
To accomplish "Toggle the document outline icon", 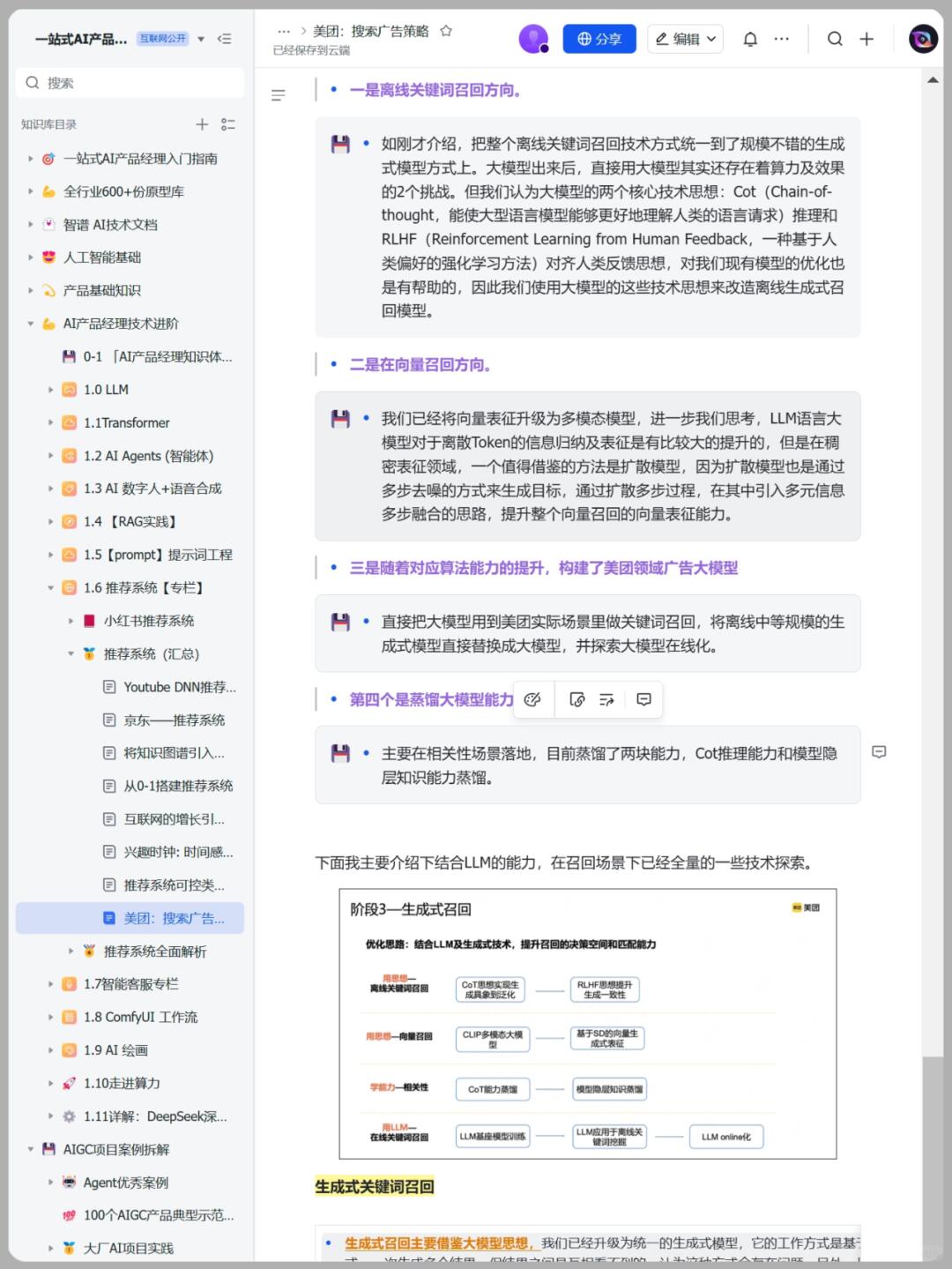I will [x=279, y=95].
